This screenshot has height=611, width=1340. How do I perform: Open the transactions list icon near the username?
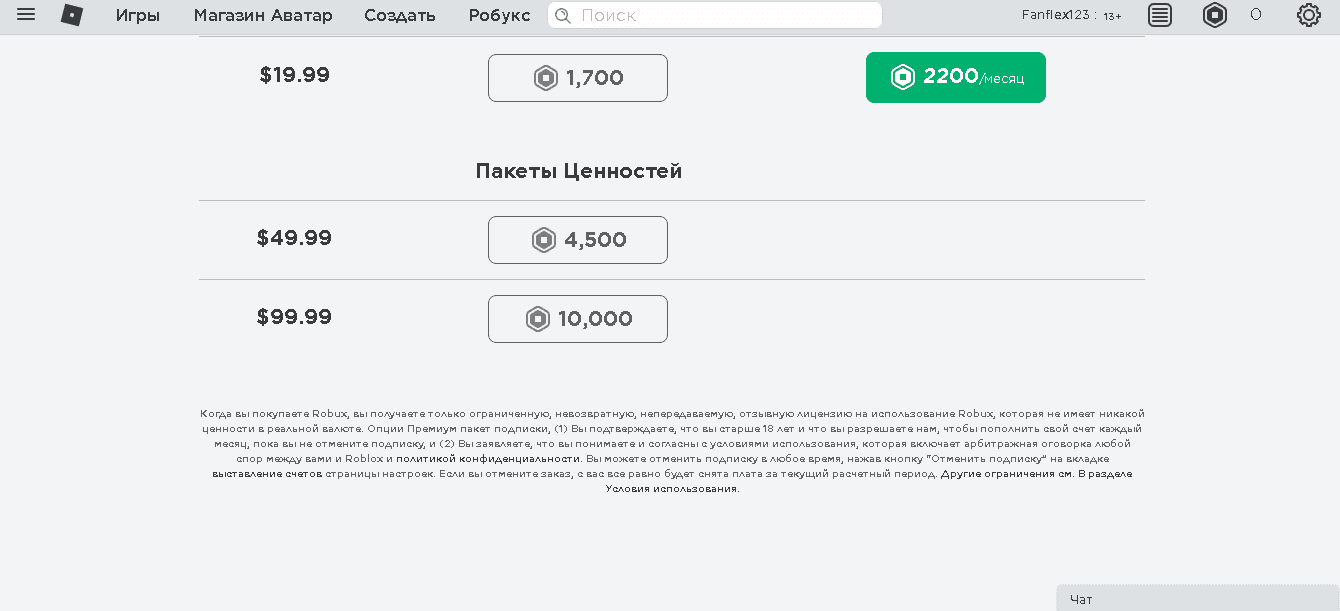1159,15
